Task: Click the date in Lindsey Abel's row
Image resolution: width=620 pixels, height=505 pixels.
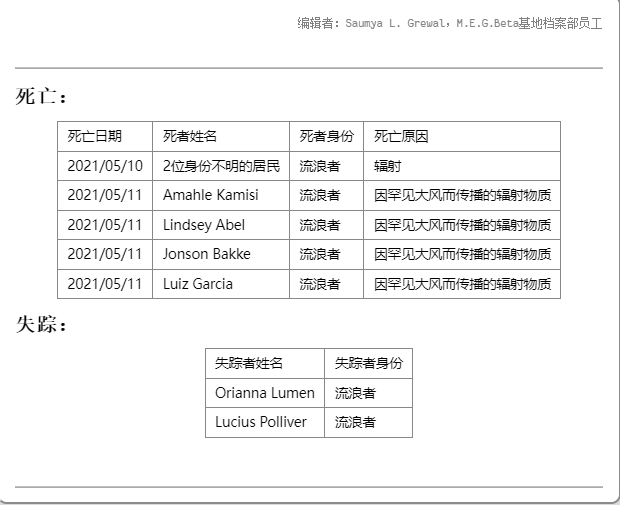Action: 105,225
